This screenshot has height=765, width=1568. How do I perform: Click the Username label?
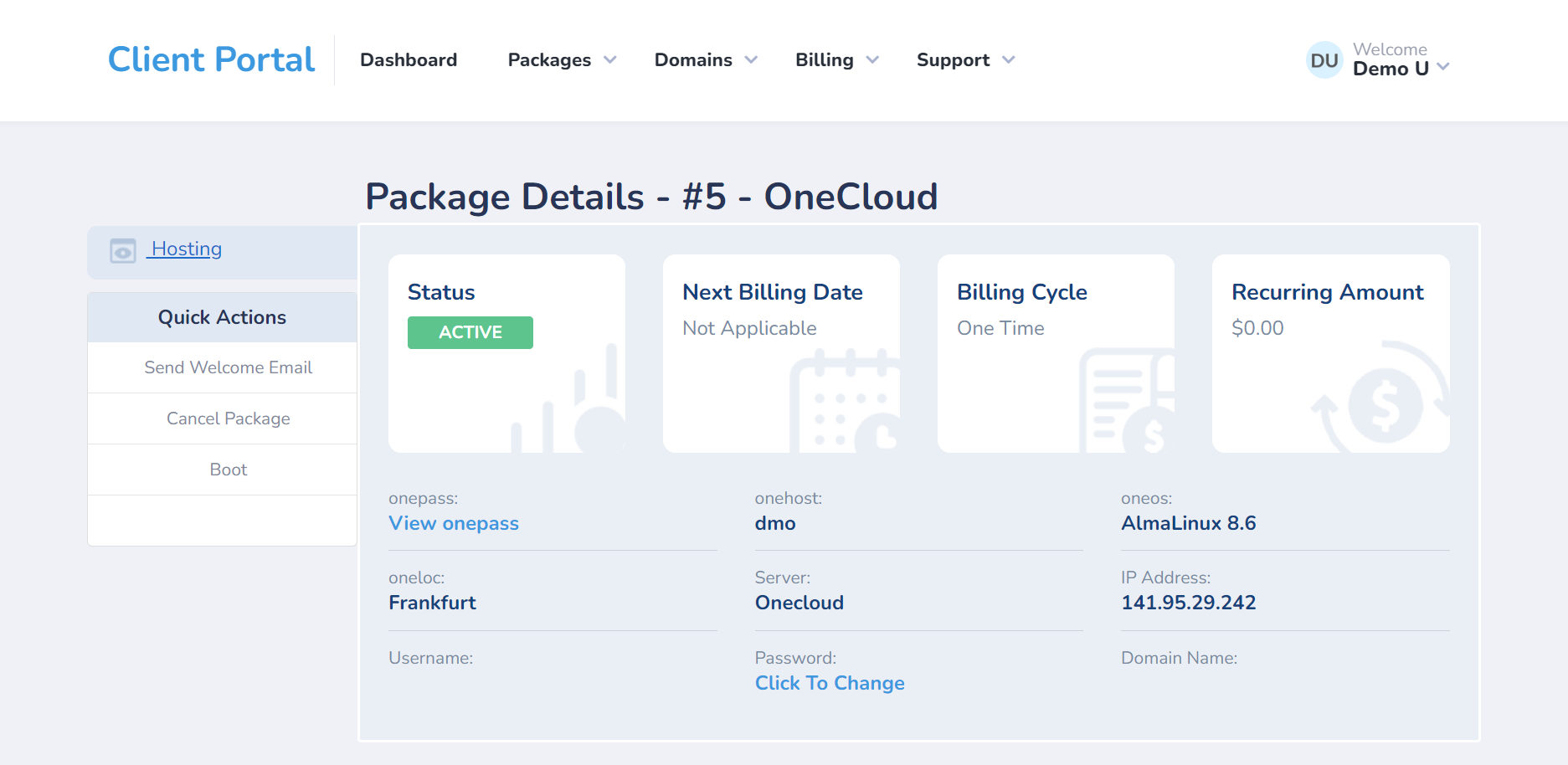(x=430, y=658)
